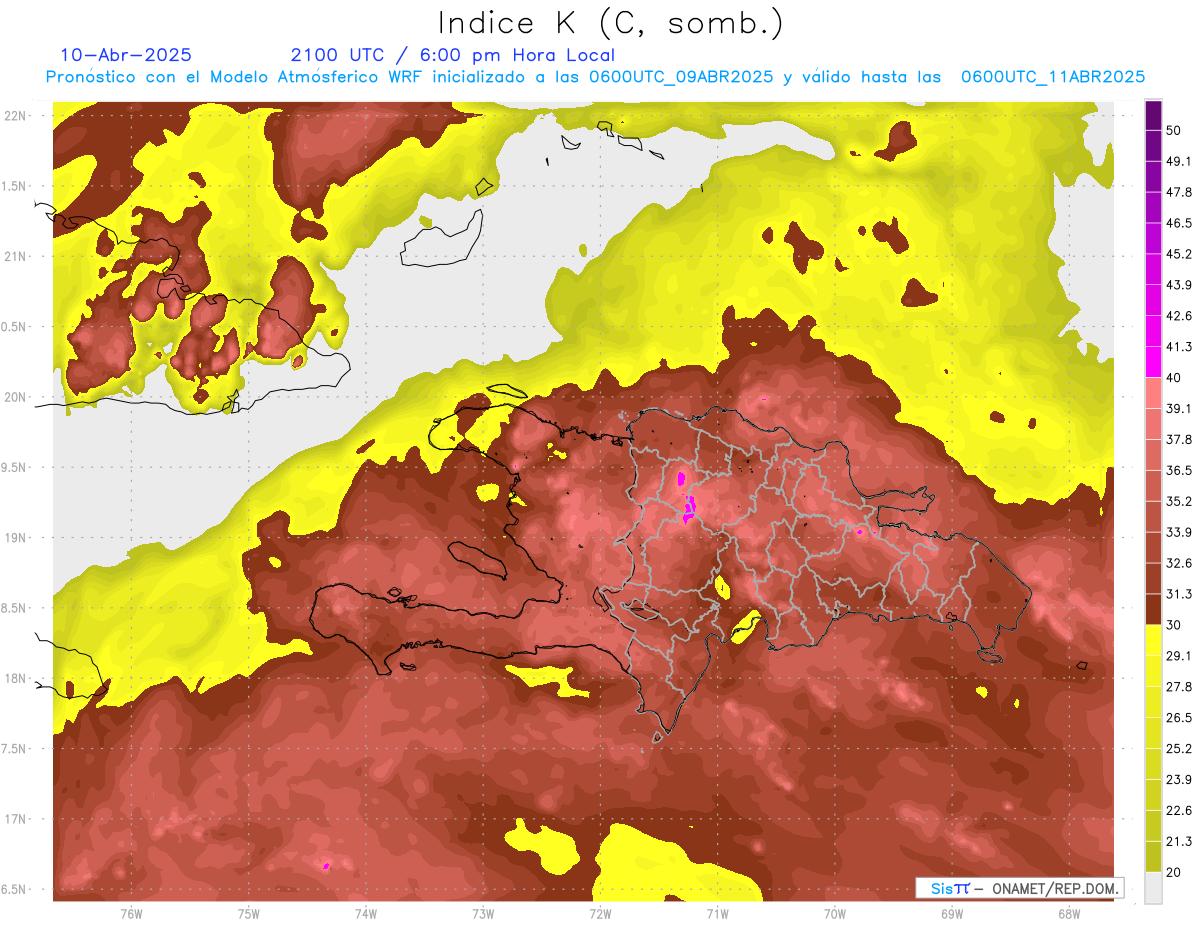Pick the dark purple swatch beside 50

pos(1153,117)
